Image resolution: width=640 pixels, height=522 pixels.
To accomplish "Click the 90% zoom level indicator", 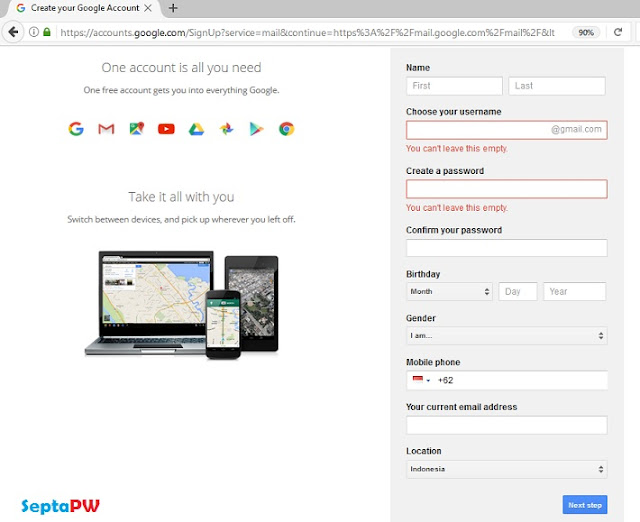I will pos(586,33).
